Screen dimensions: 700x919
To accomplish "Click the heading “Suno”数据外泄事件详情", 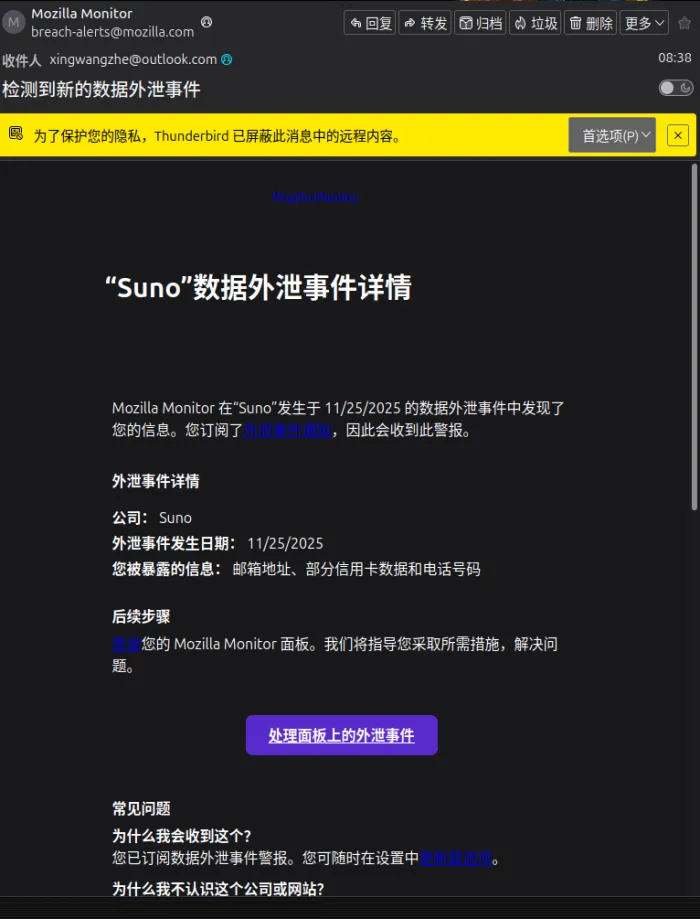I will point(259,287).
